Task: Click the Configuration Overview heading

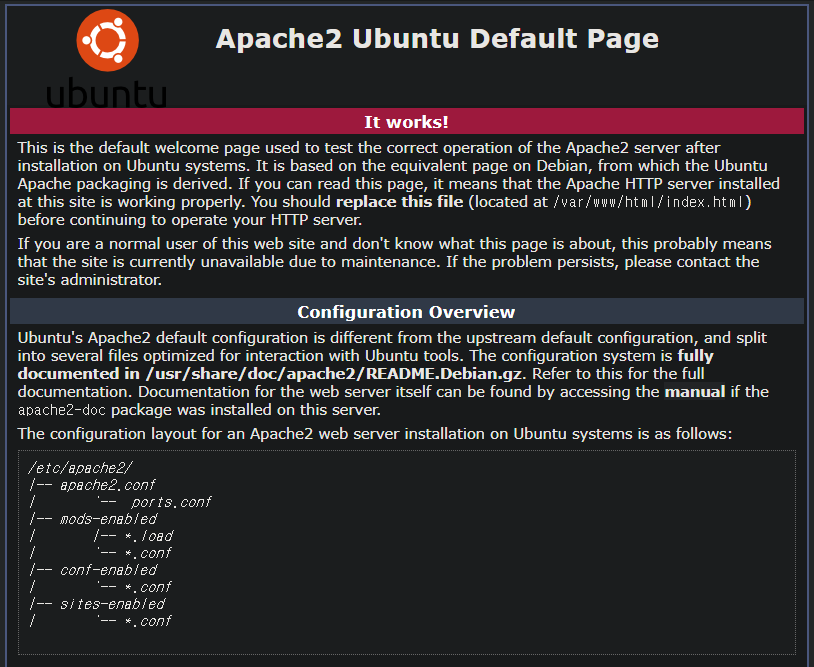Action: point(406,311)
